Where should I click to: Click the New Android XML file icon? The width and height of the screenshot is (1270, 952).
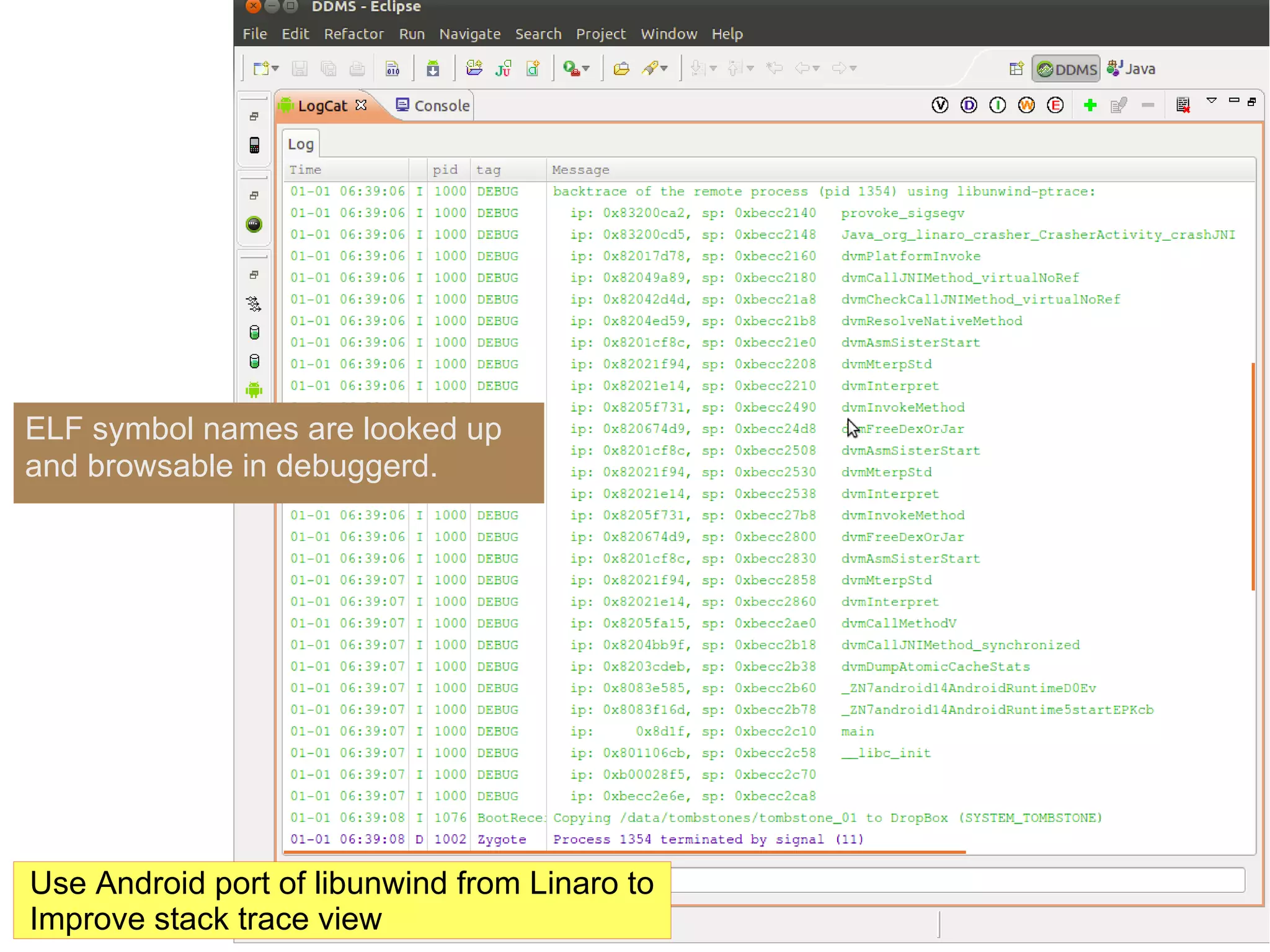point(533,68)
